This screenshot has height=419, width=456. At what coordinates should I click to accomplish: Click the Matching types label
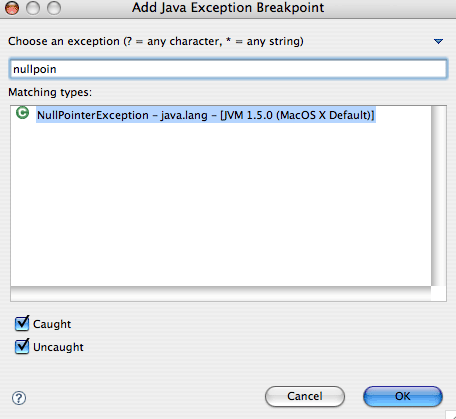coord(50,92)
